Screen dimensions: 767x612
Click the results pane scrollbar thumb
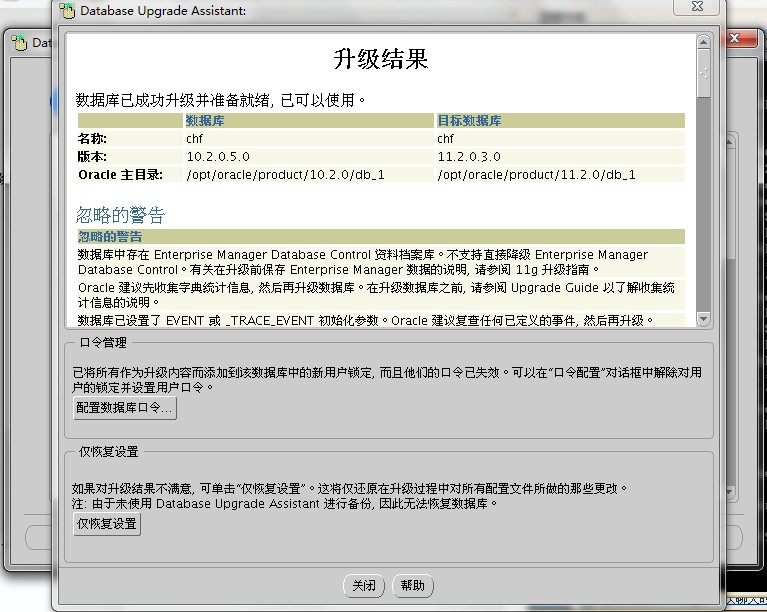tap(703, 73)
